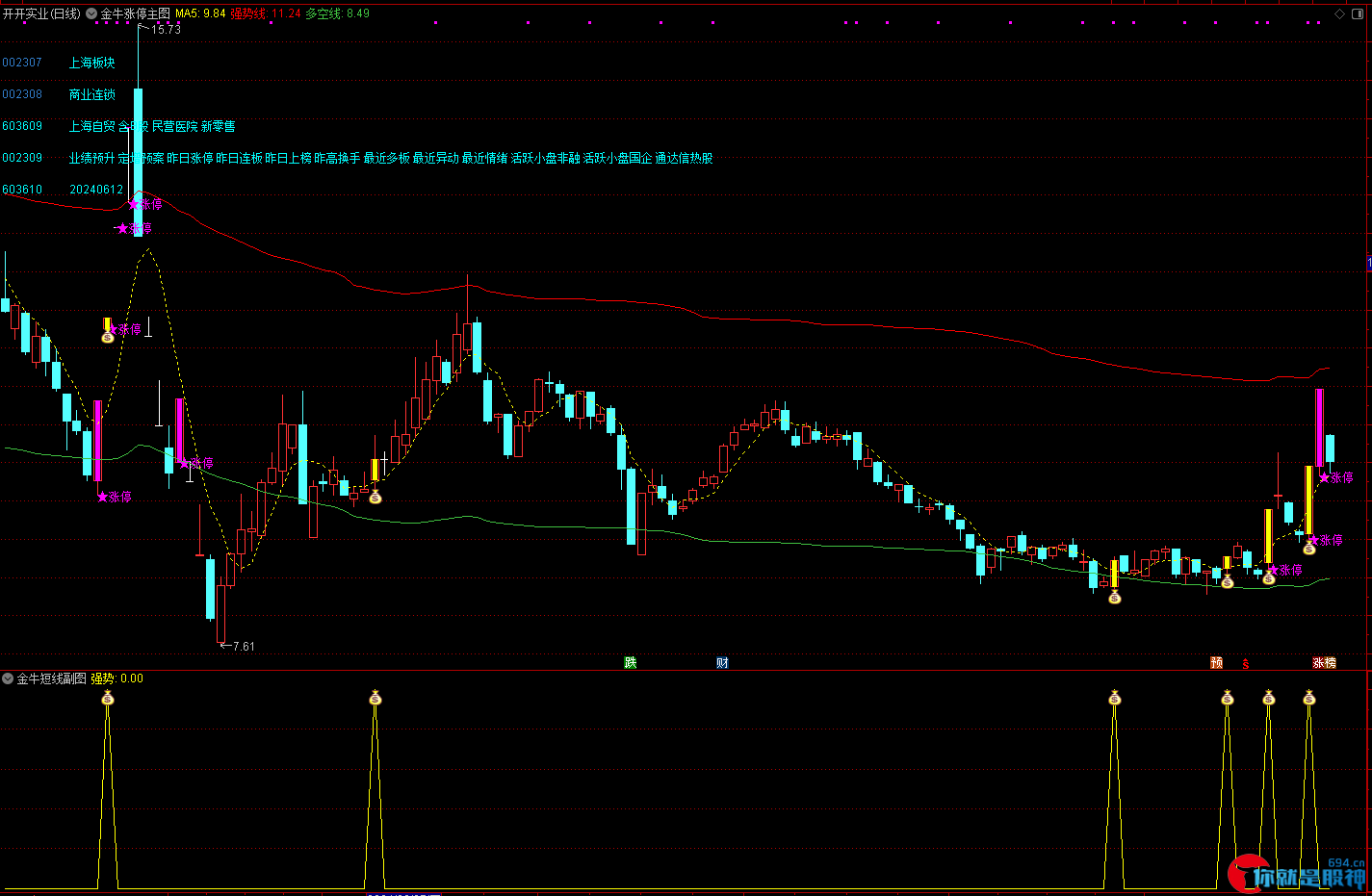Click the 新零售 concept label
Screen dimensions: 1372x896
tap(219, 126)
